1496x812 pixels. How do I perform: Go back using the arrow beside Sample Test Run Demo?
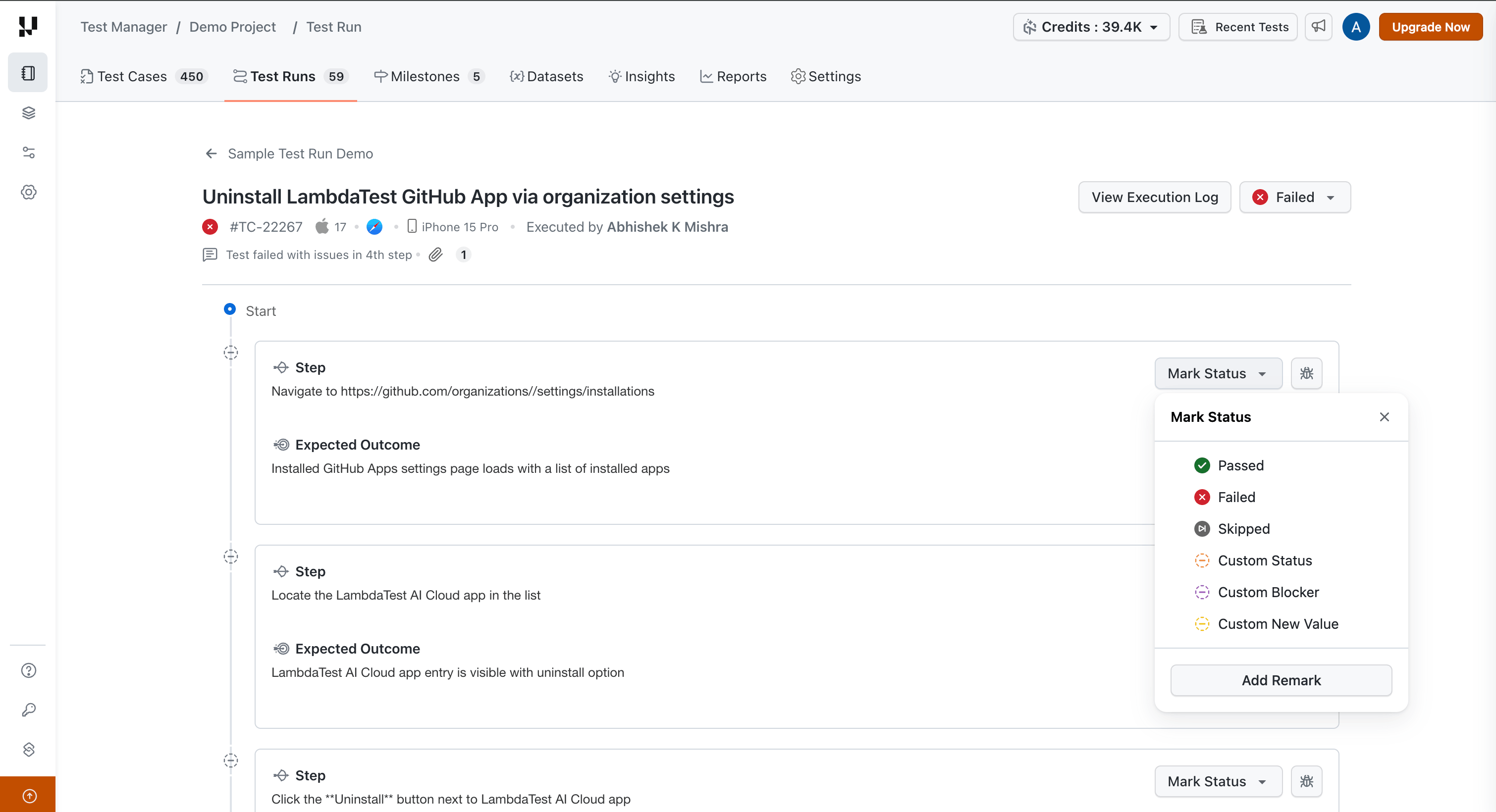pos(211,154)
